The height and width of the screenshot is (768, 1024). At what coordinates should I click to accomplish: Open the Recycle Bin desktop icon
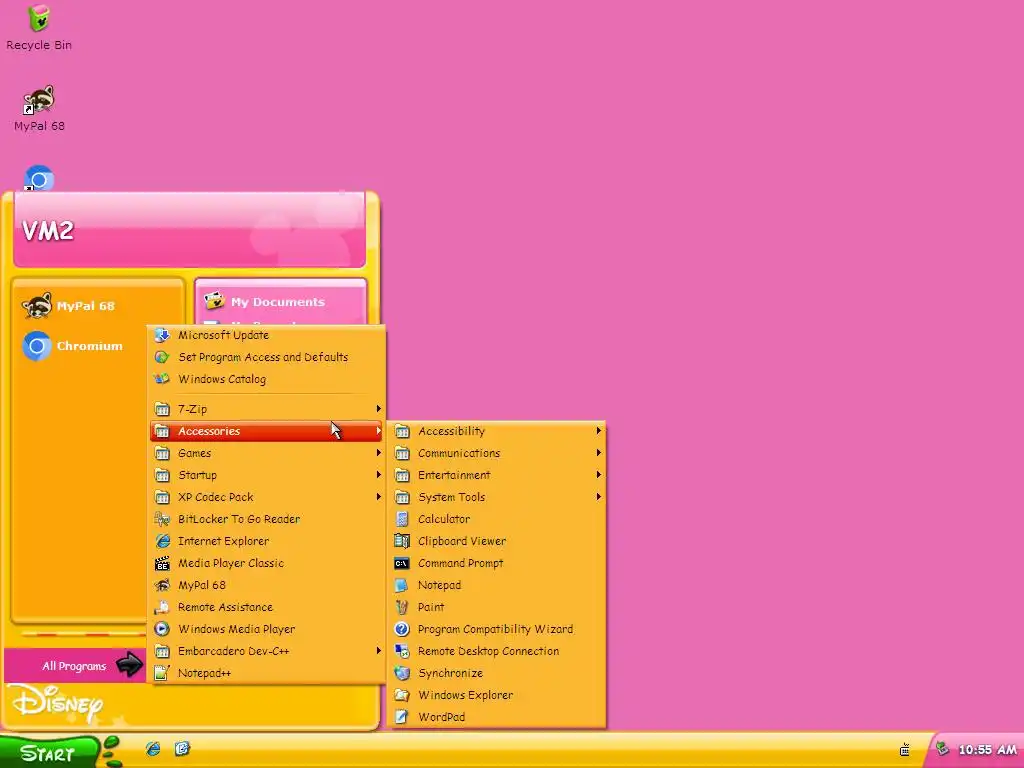tap(39, 27)
